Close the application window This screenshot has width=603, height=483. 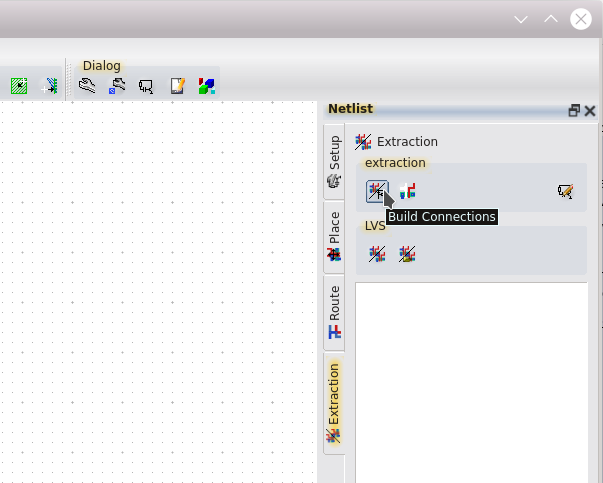pos(581,19)
